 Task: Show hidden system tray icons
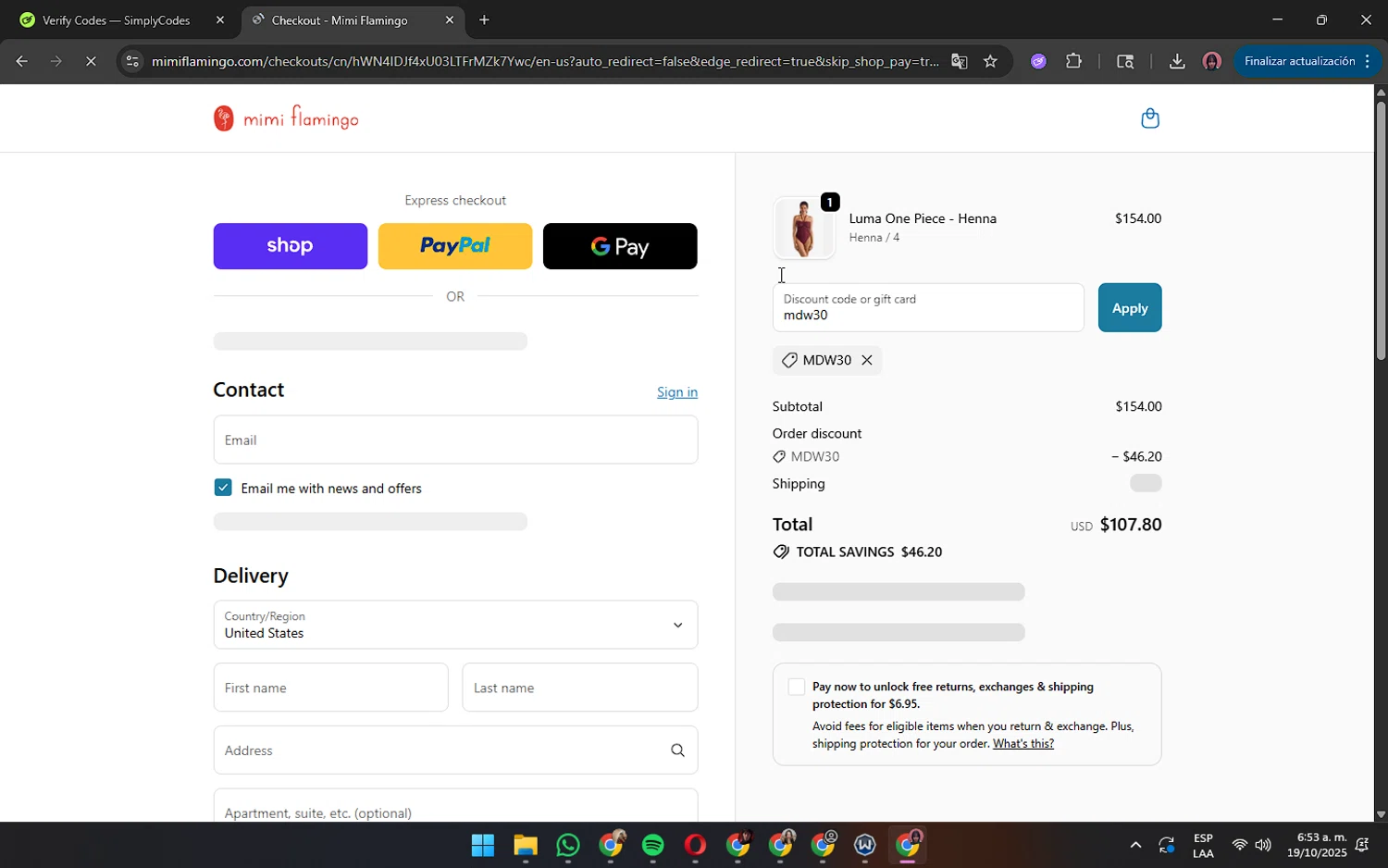point(1135,845)
